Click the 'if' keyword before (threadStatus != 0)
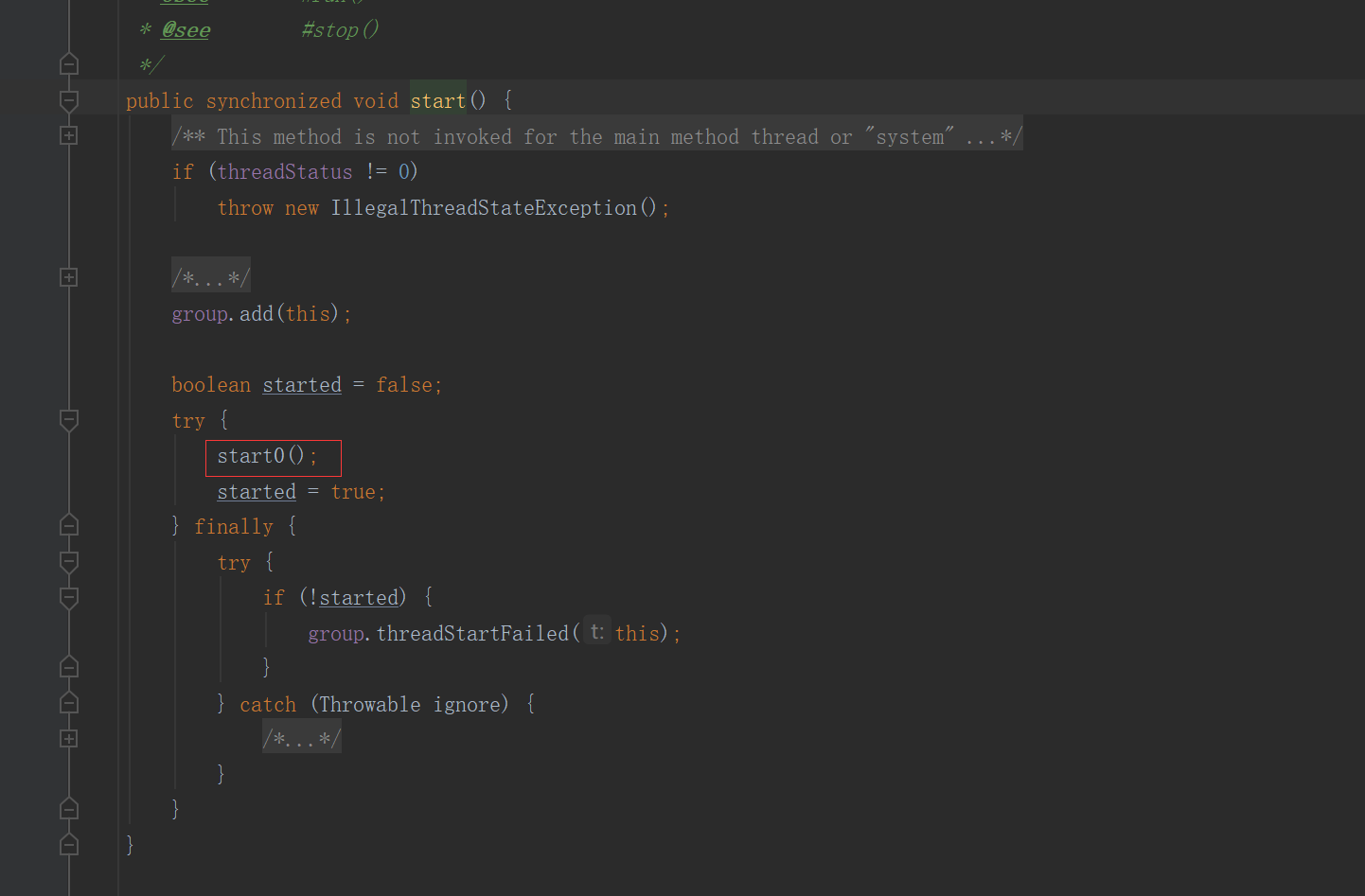 (183, 171)
